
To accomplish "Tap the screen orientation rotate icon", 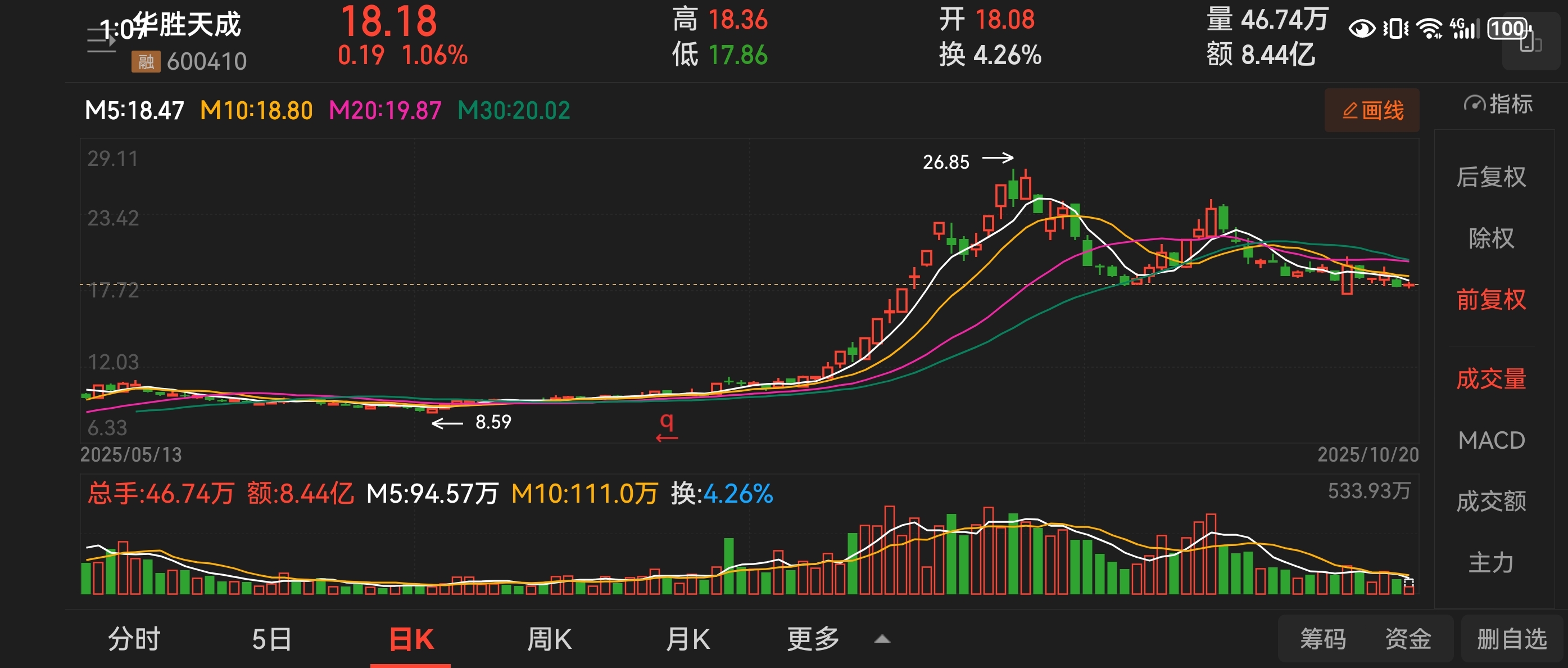I will pos(1530,43).
